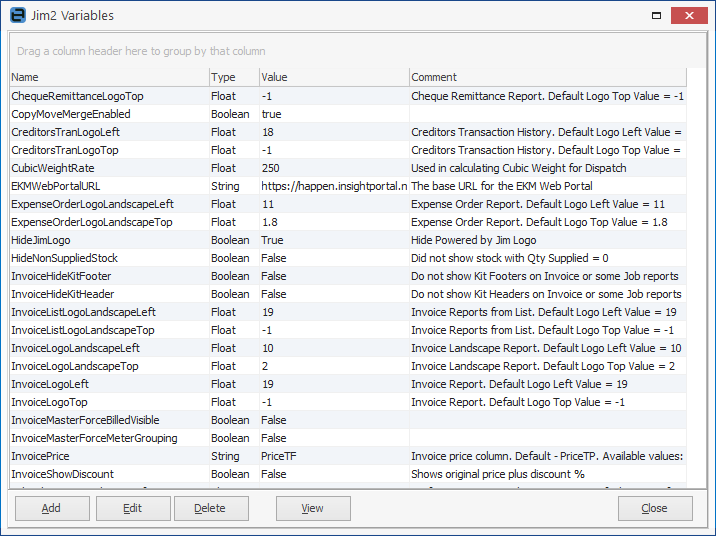The image size is (716, 536).
Task: Sort by the Comment column header
Action: pos(548,77)
